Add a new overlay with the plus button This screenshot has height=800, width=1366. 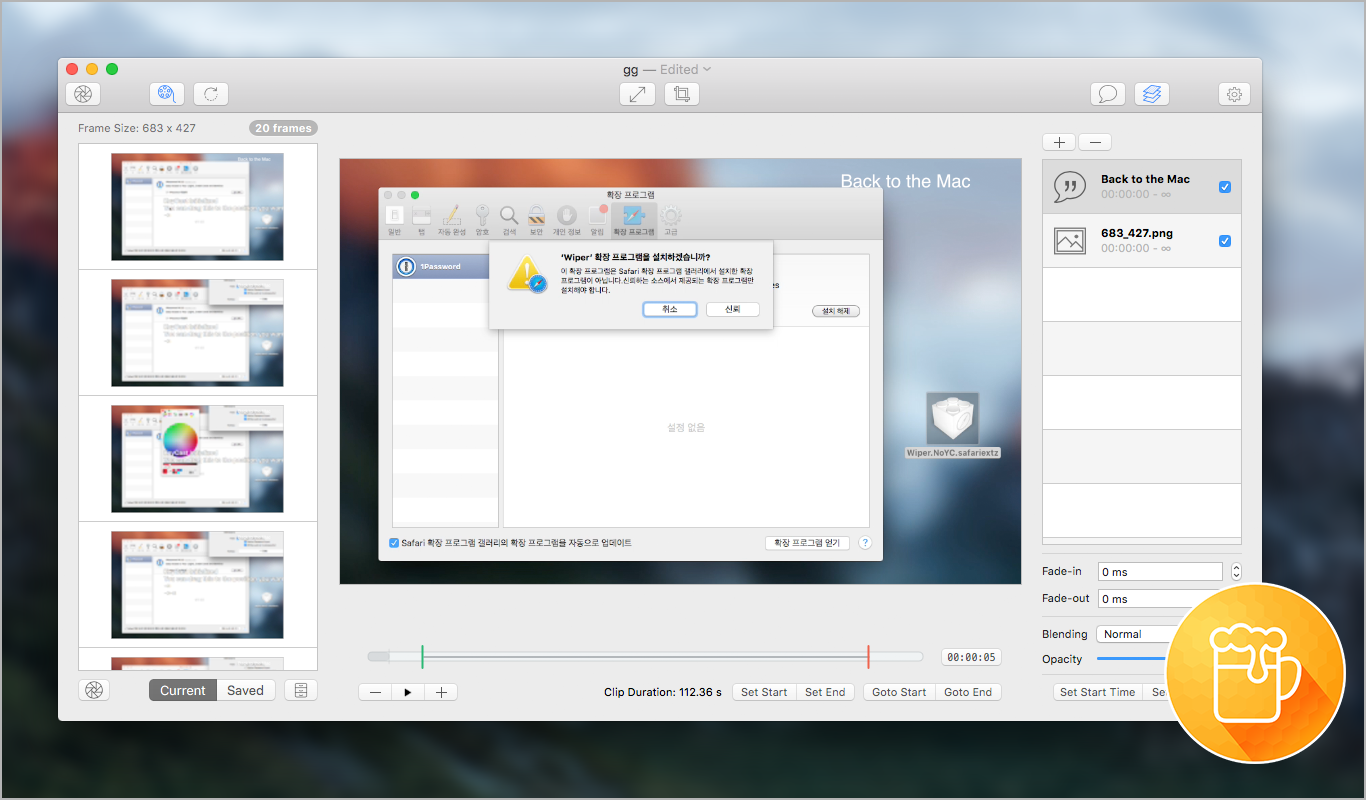[1059, 142]
